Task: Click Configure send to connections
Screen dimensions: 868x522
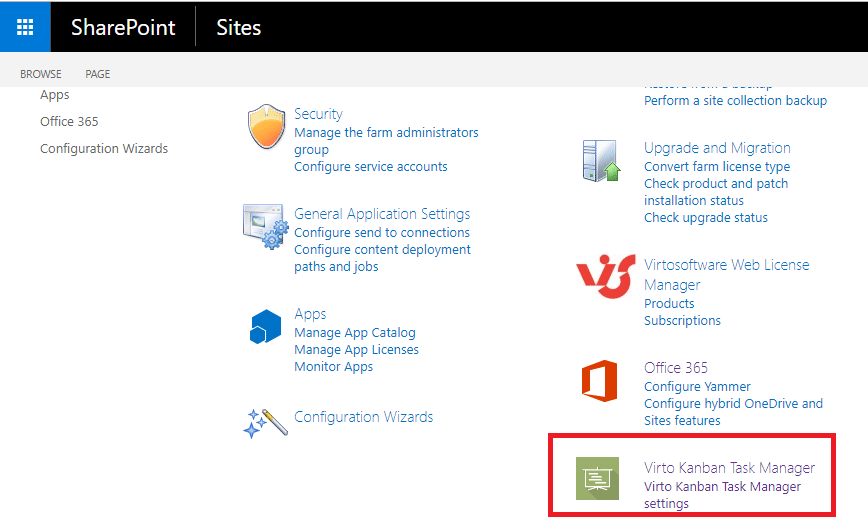Action: coord(382,232)
